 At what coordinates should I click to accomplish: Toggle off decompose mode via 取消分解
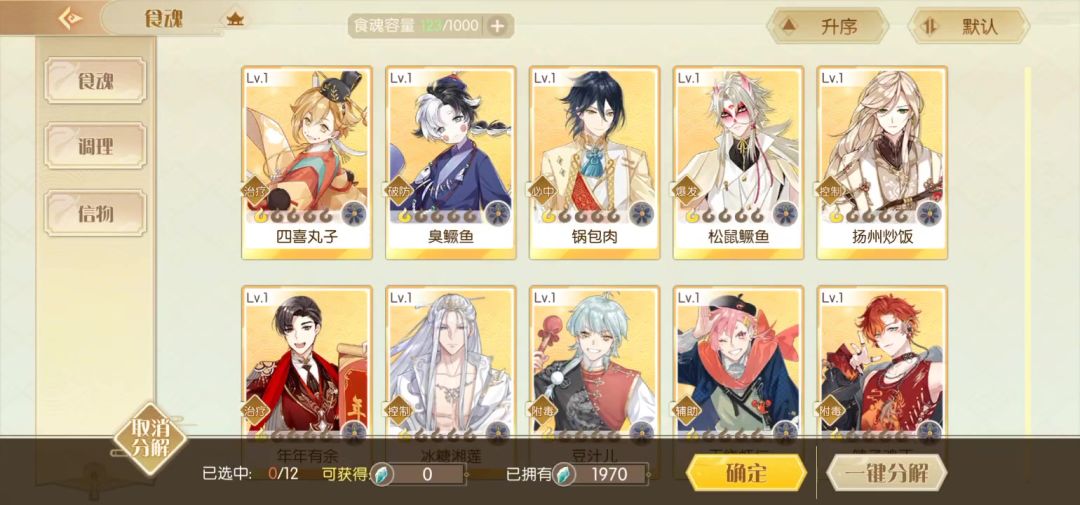(150, 439)
